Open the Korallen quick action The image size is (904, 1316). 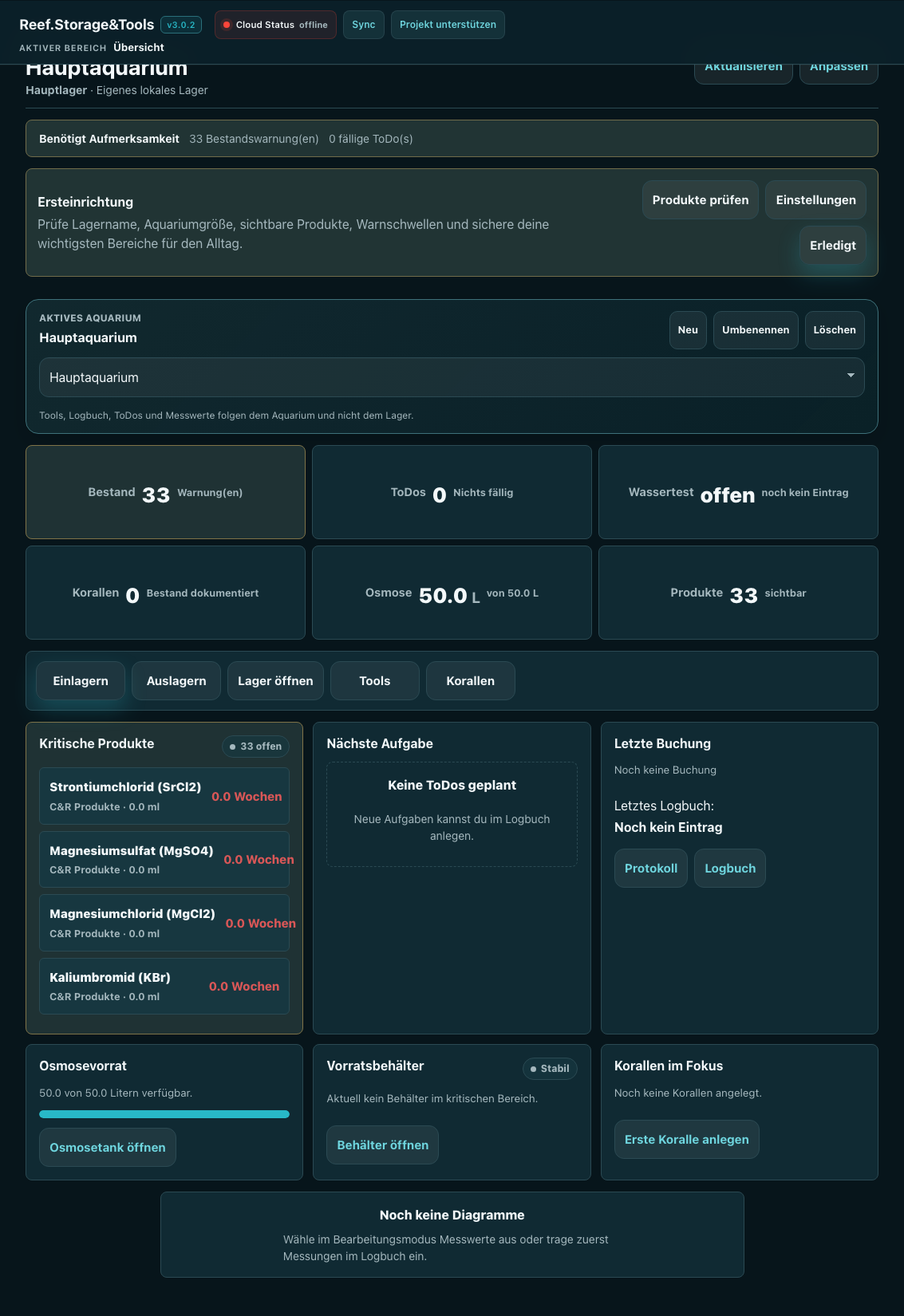coord(471,681)
